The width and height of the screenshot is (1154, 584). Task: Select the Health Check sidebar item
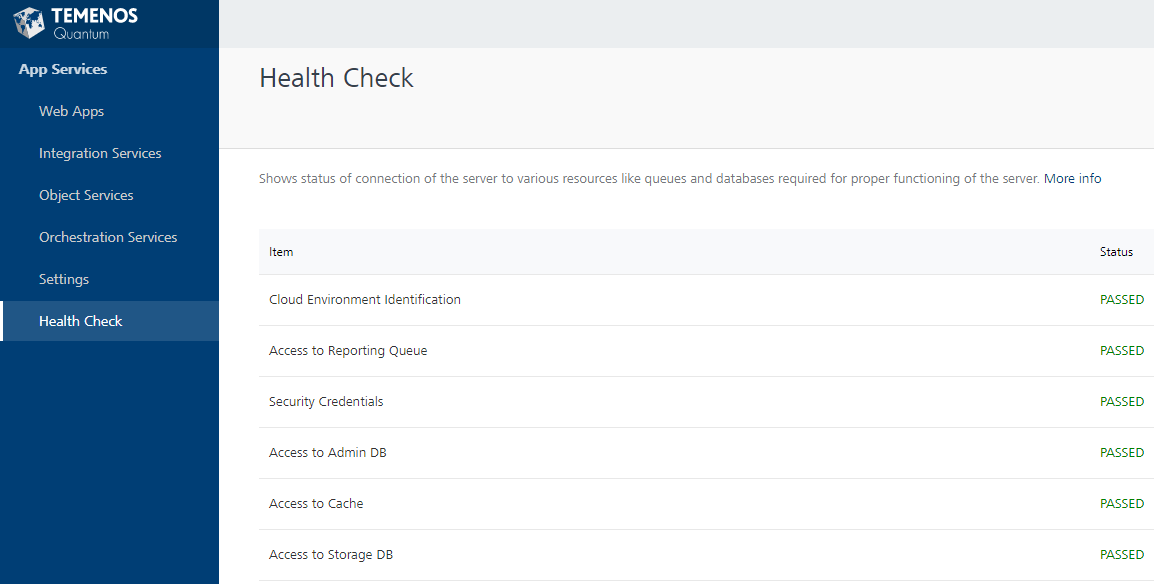pos(110,321)
